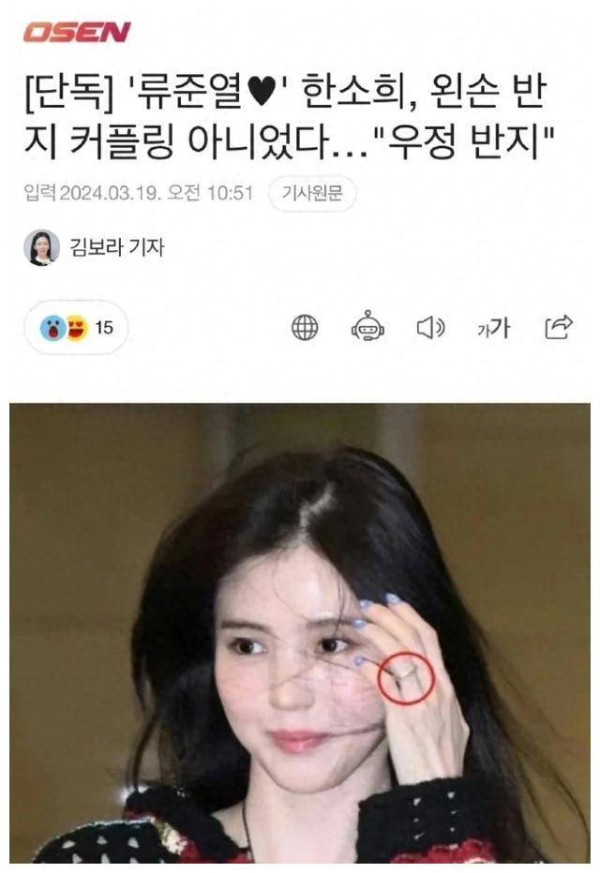600x873 pixels.
Task: Open the OSEN logo at top
Action: (76, 32)
